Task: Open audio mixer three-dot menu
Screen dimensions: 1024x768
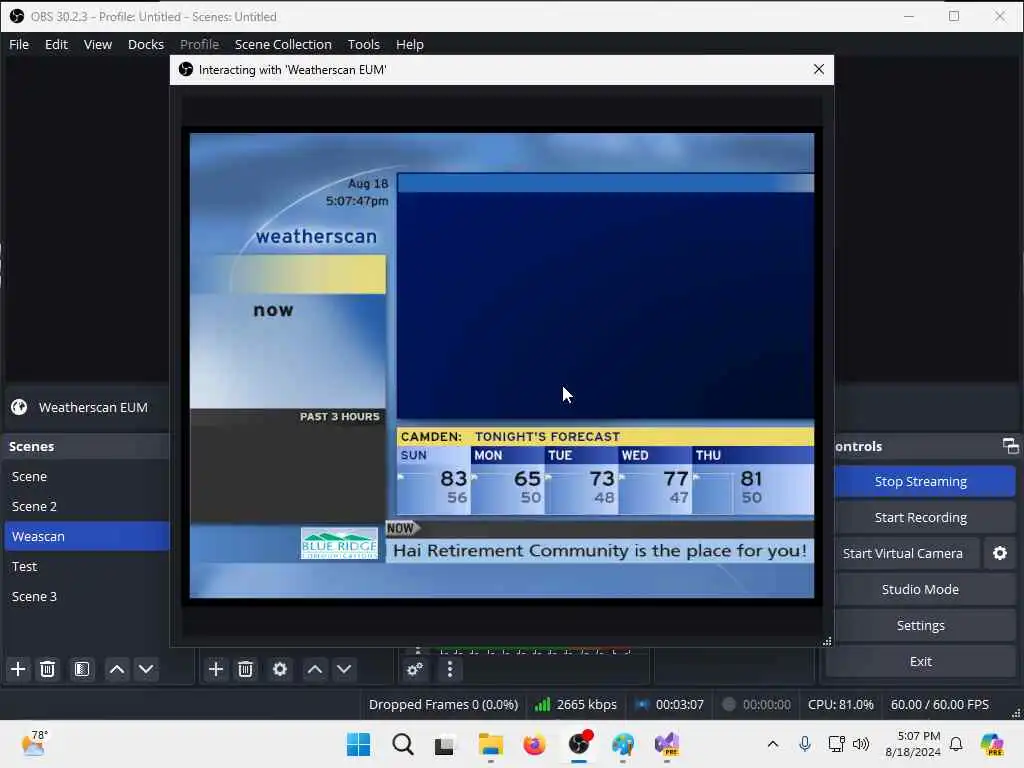Action: 449,669
